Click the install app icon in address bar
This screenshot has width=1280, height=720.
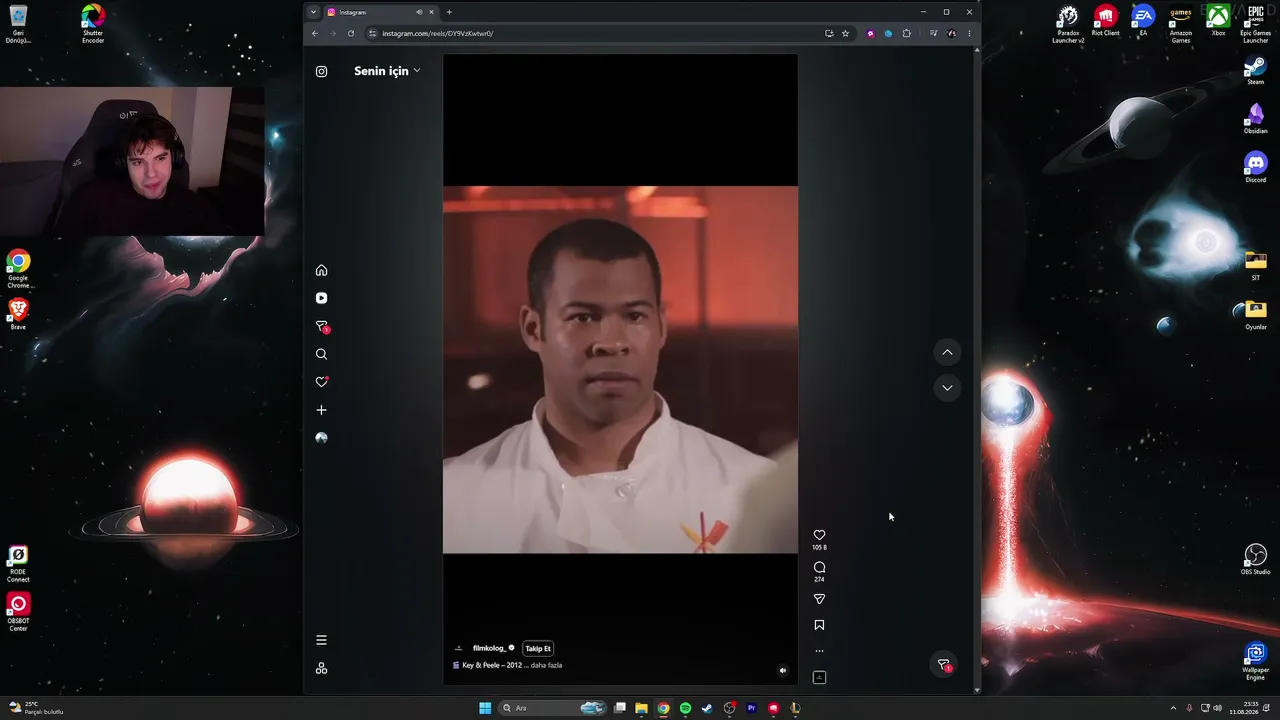(x=829, y=33)
